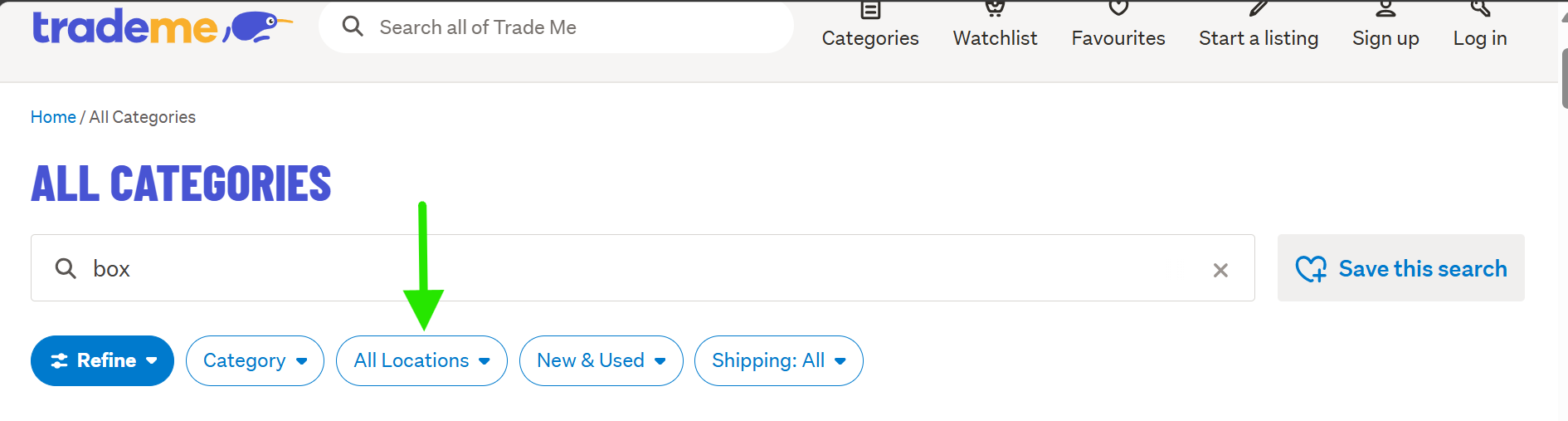
Task: Clear the 'box' search with X icon
Action: click(1220, 270)
